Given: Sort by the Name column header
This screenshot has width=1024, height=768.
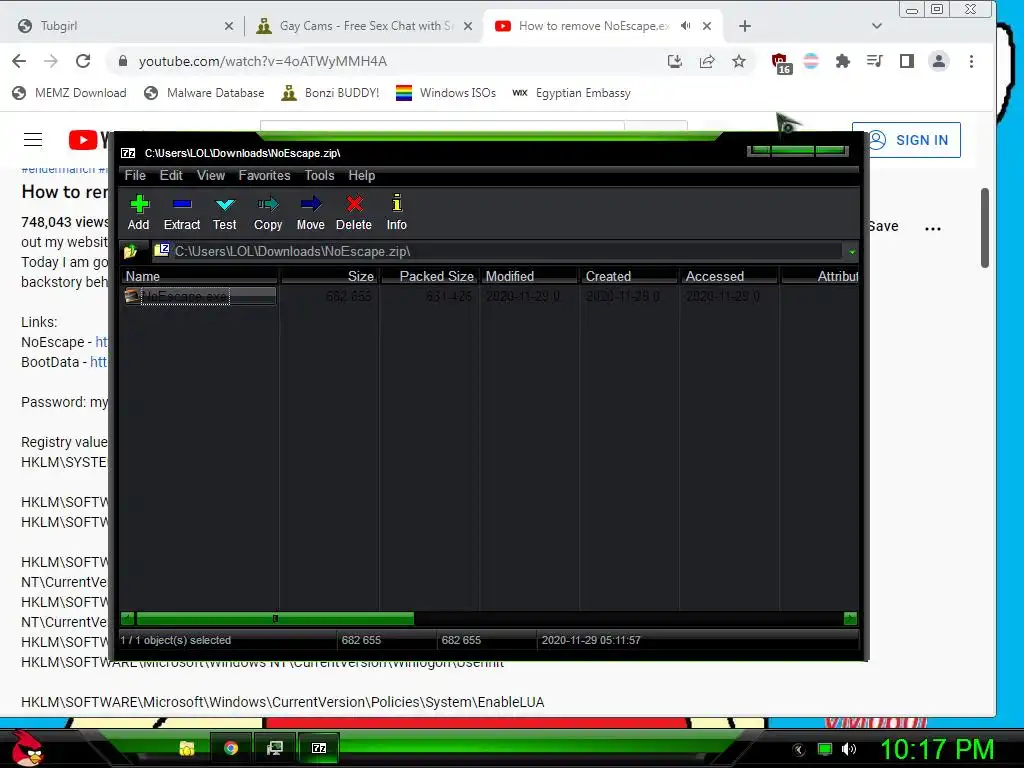Looking at the screenshot, I should 200,276.
